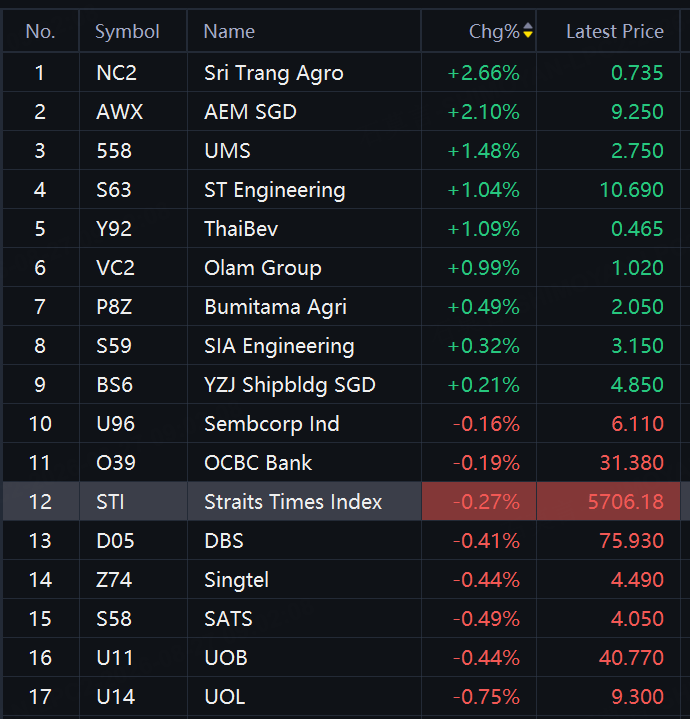
Task: Click symbol Z74
Action: (x=114, y=580)
